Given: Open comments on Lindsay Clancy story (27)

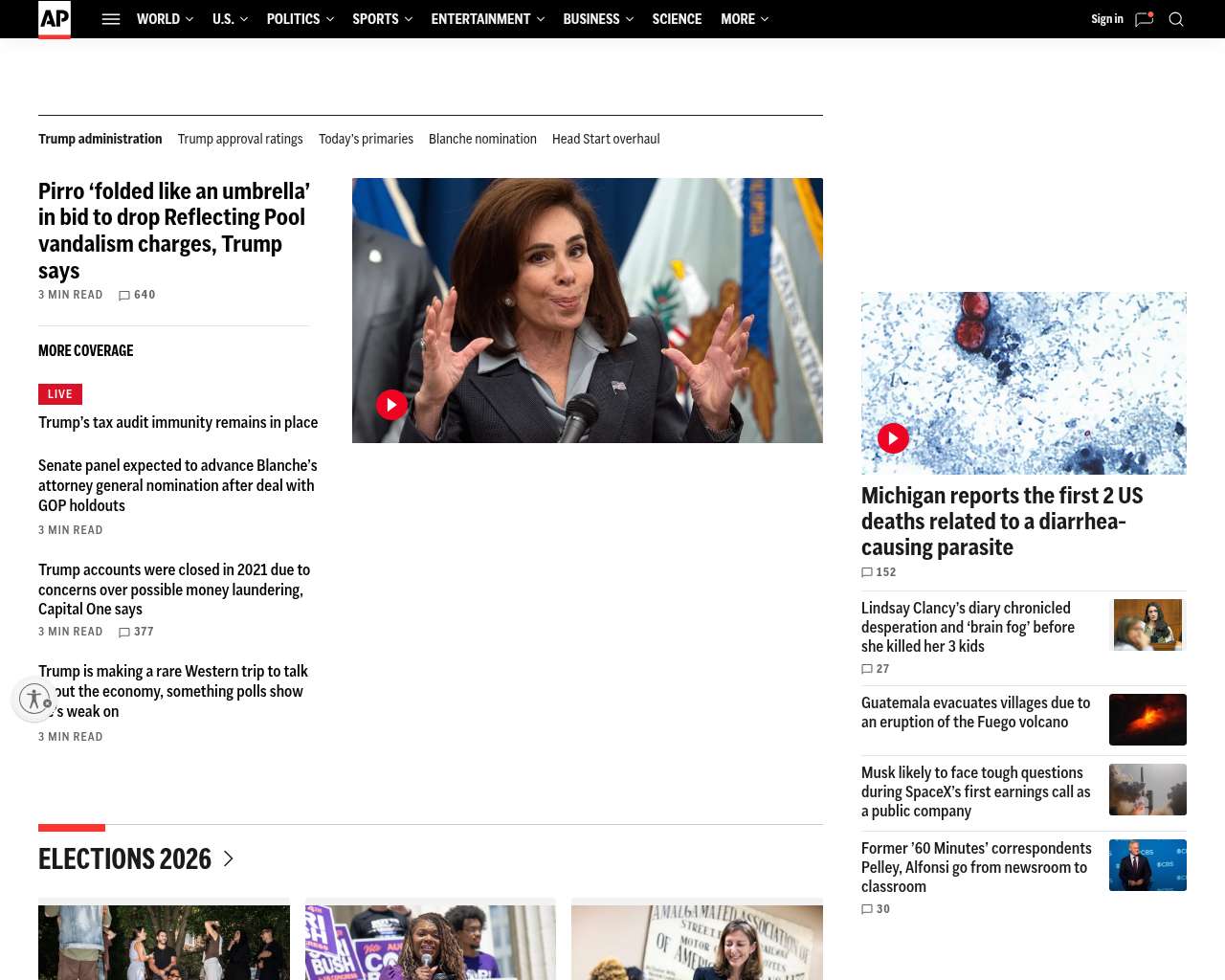Looking at the screenshot, I should pyautogui.click(x=876, y=669).
